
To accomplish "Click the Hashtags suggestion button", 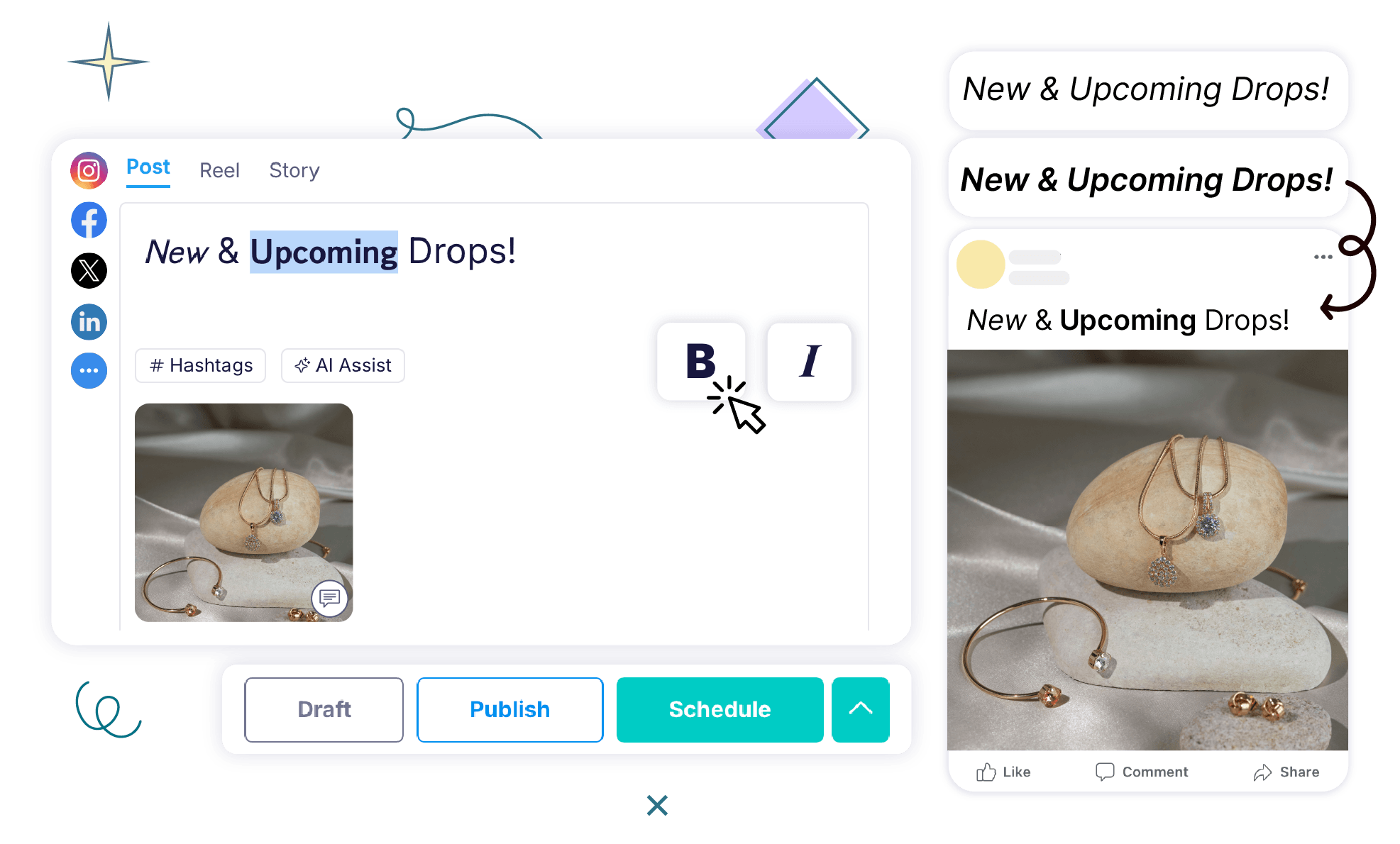I will pyautogui.click(x=200, y=365).
